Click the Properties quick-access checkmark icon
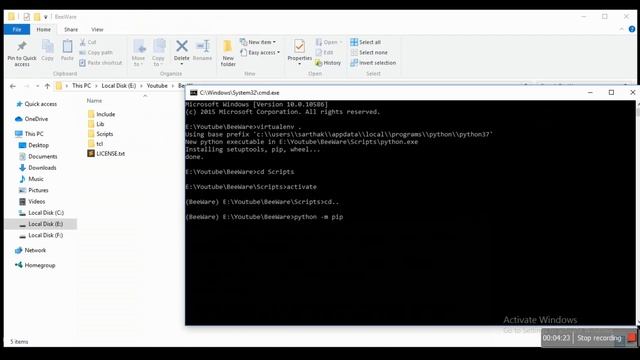The image size is (640, 360). [x=27, y=17]
